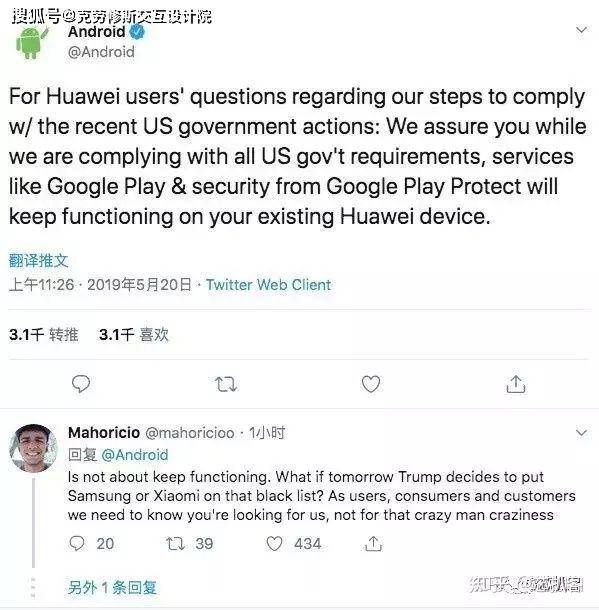Expand the dropdown chevron on Mahoricio's reply

point(581,433)
